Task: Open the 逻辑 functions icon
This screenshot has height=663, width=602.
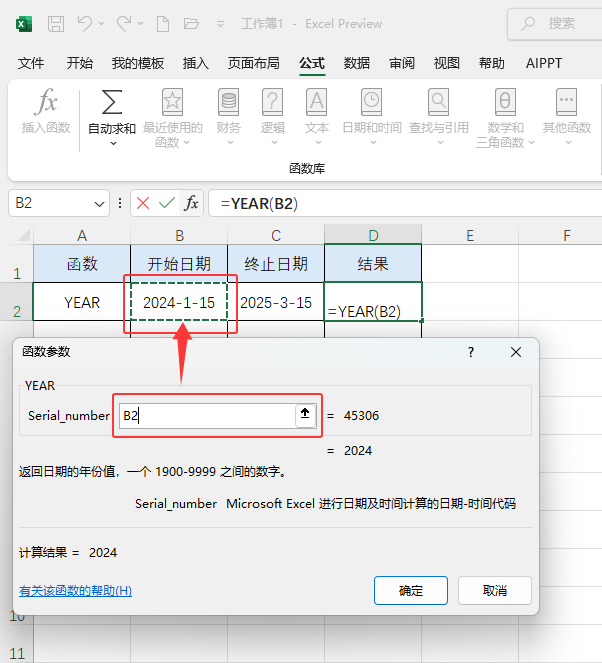Action: [x=273, y=102]
